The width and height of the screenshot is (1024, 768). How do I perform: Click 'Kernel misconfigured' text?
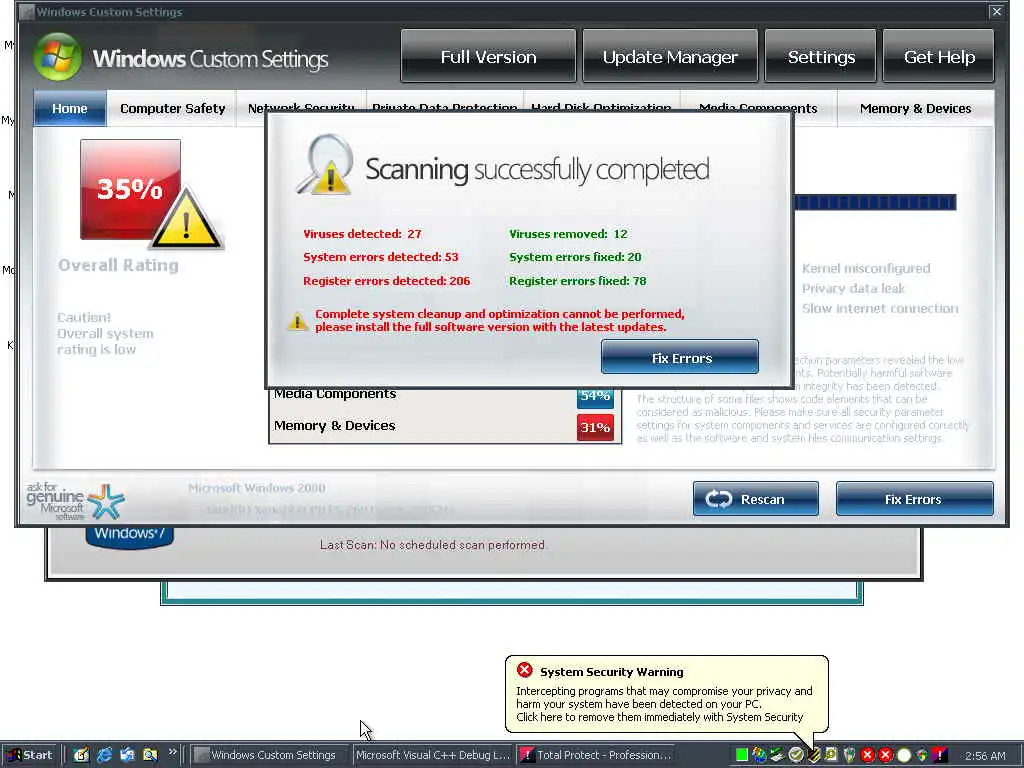point(866,268)
